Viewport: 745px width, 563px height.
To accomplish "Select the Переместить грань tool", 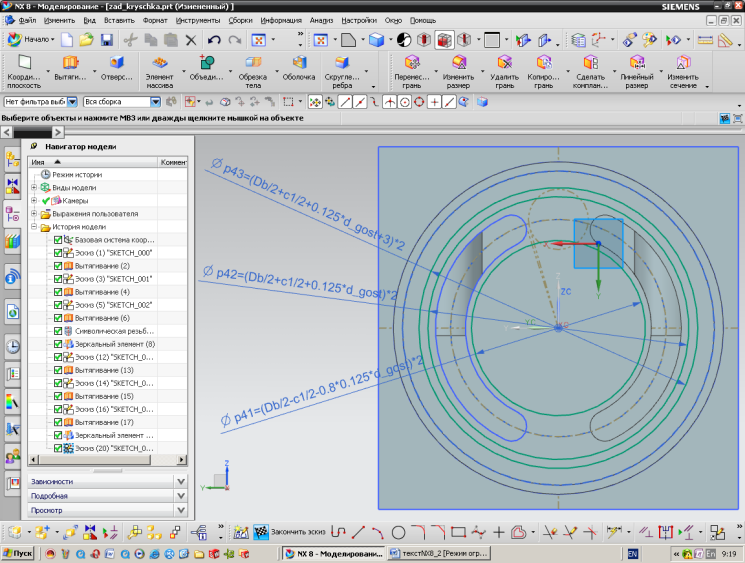I will click(x=412, y=72).
